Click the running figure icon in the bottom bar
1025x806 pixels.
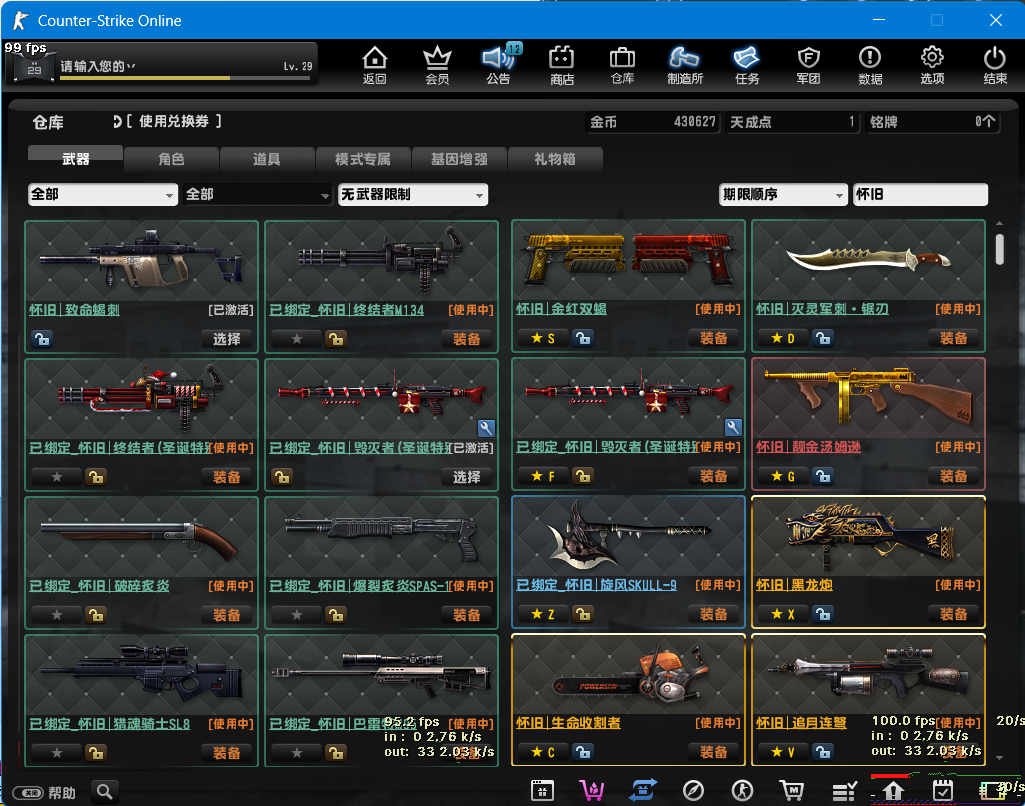(x=742, y=791)
